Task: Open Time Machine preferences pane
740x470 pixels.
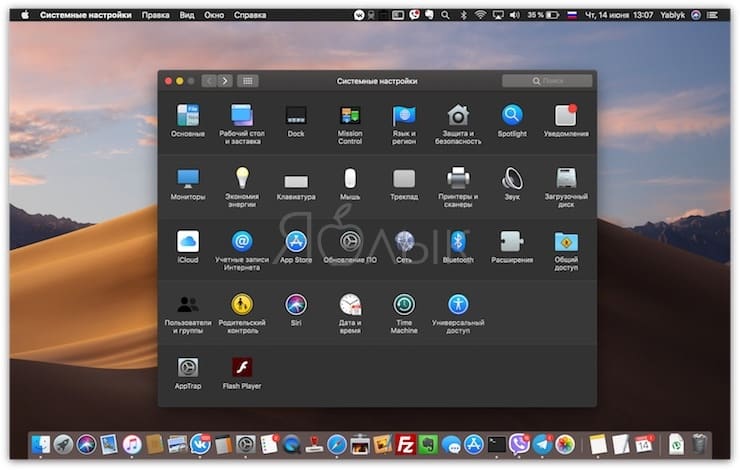Action: tap(404, 314)
